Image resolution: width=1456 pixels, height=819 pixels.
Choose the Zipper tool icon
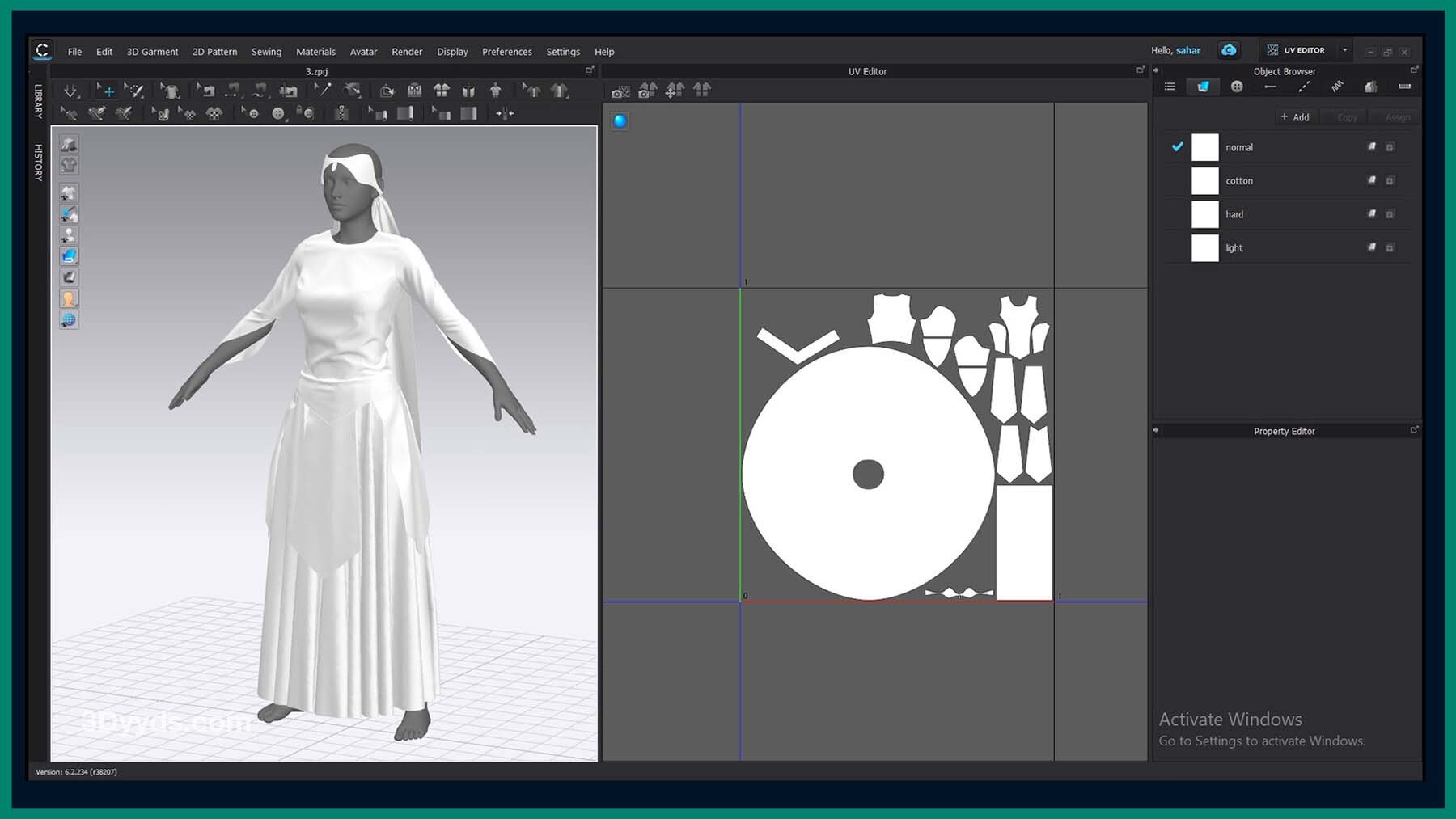pos(342,113)
